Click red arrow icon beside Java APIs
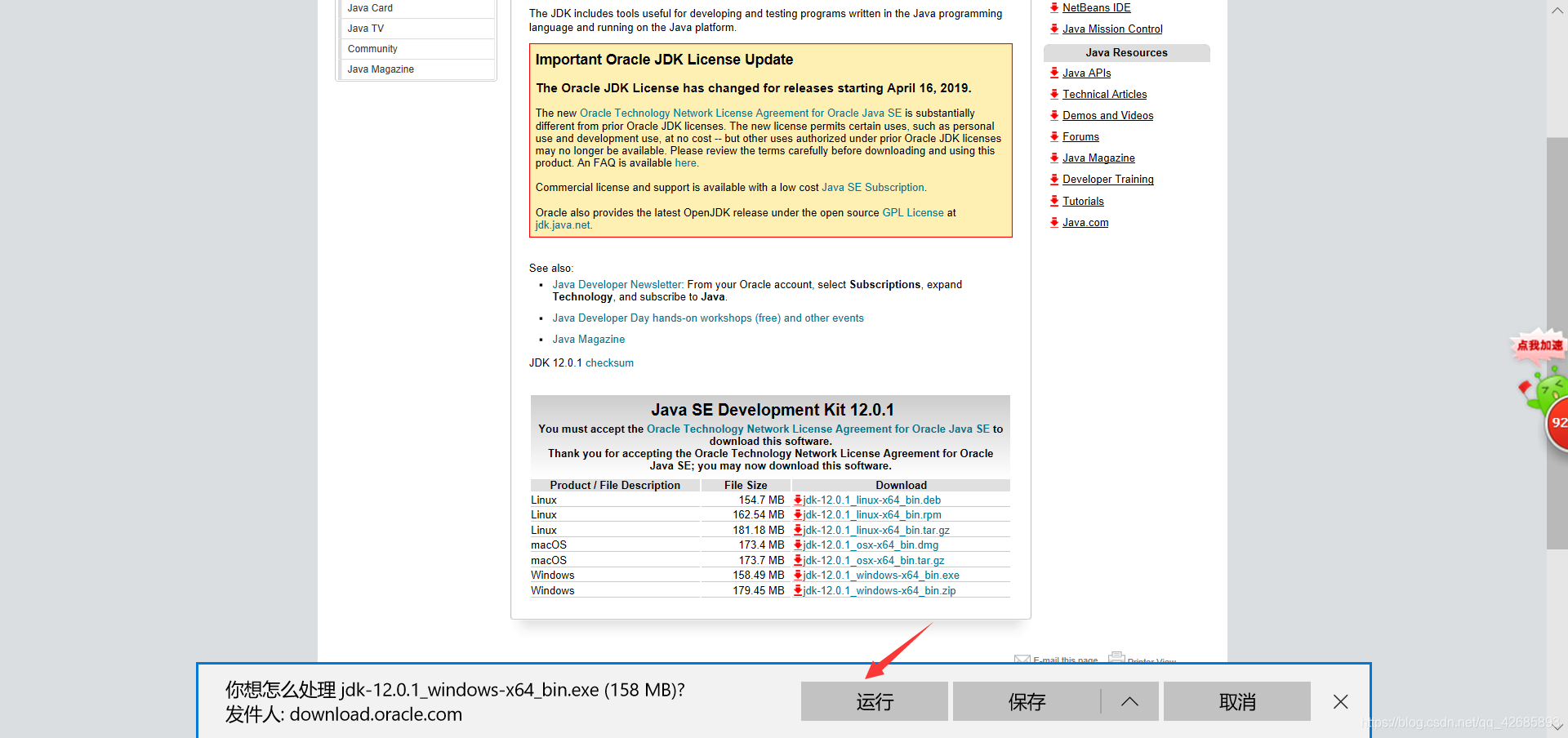This screenshot has width=1568, height=738. (x=1054, y=73)
